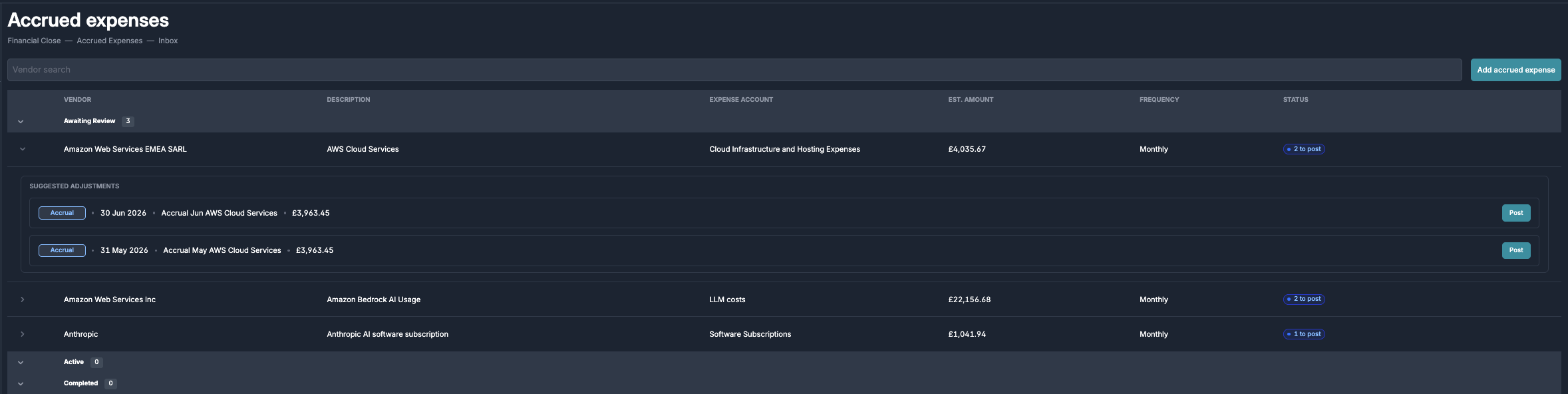Post the 30 Jun 2026 accrual
The image size is (1568, 394).
(x=1515, y=213)
